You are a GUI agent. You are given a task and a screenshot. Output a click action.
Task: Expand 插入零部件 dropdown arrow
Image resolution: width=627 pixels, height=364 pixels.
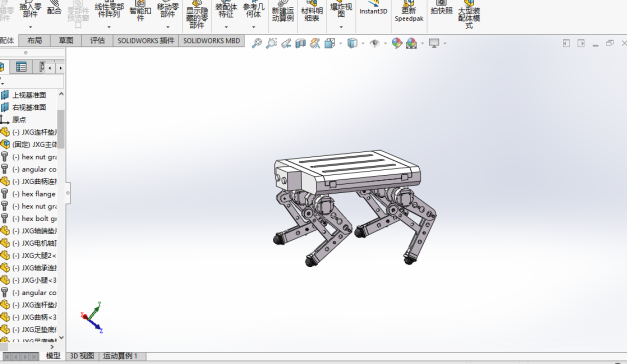click(x=30, y=27)
